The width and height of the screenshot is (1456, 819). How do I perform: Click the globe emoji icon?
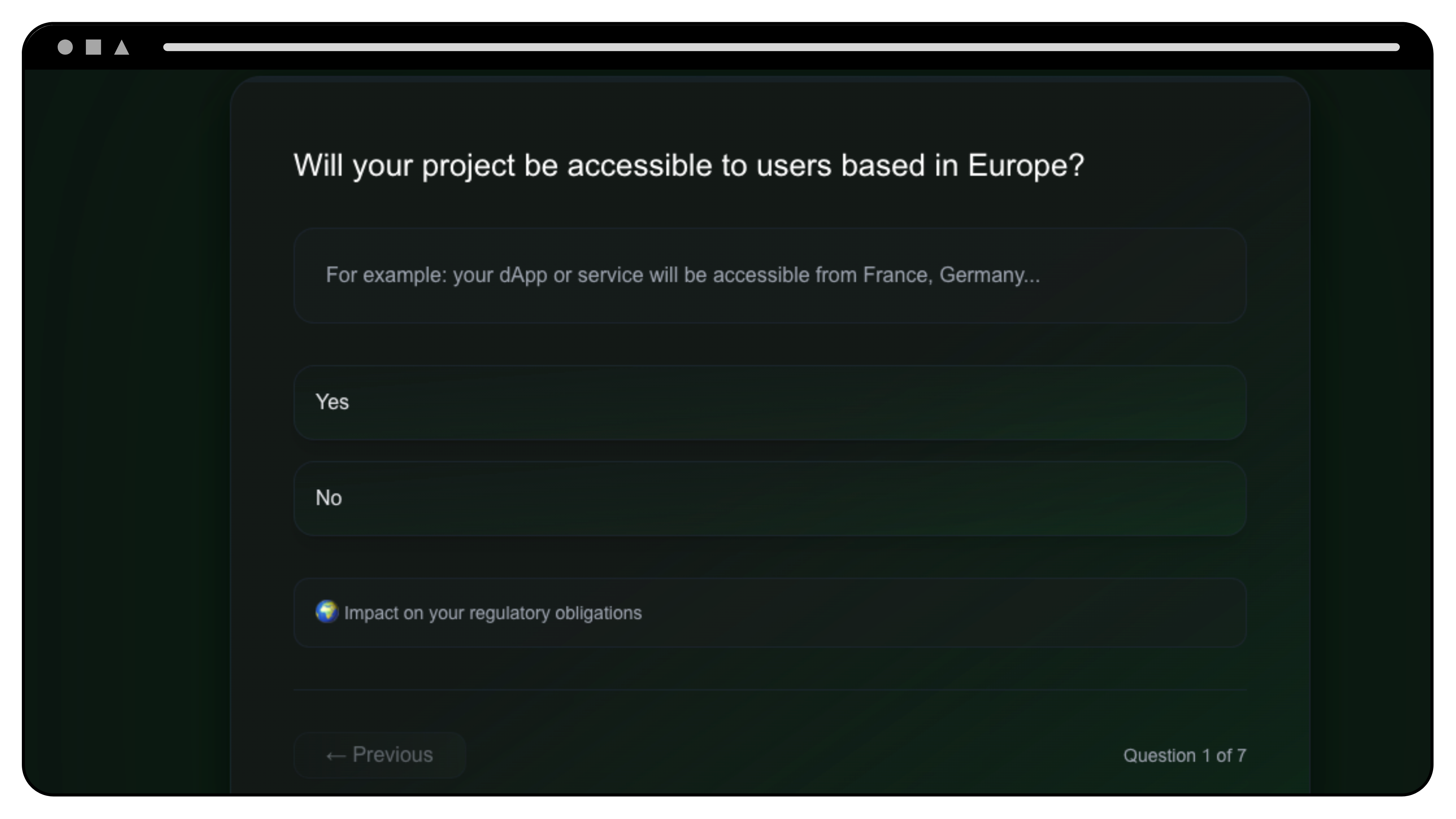pos(327,612)
